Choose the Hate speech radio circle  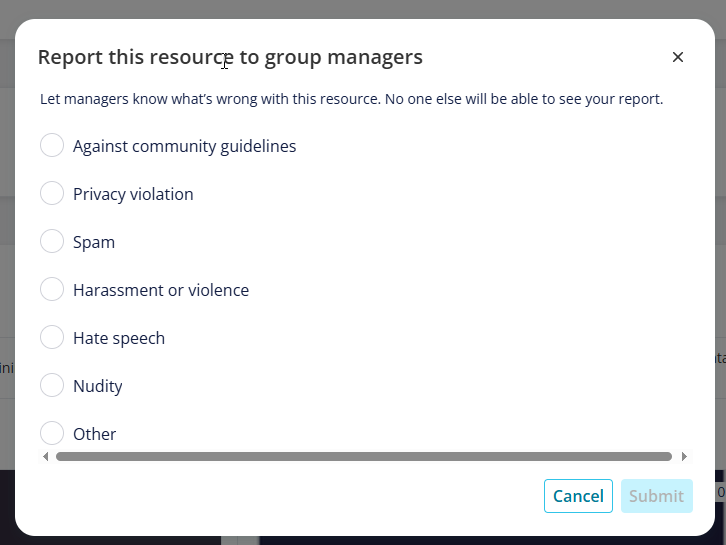(x=52, y=337)
